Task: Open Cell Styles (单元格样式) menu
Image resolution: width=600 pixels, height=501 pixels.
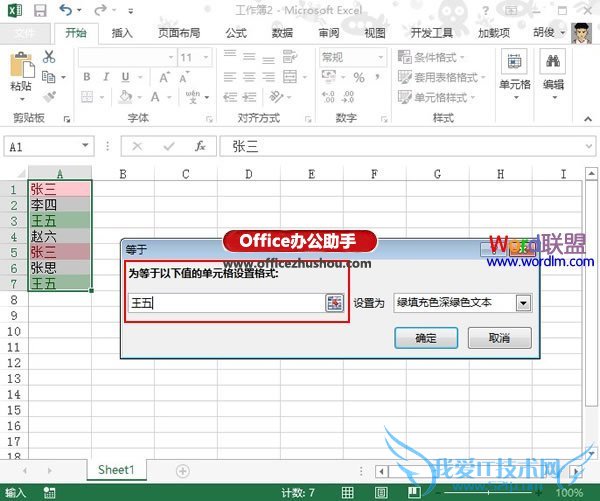Action: click(437, 97)
